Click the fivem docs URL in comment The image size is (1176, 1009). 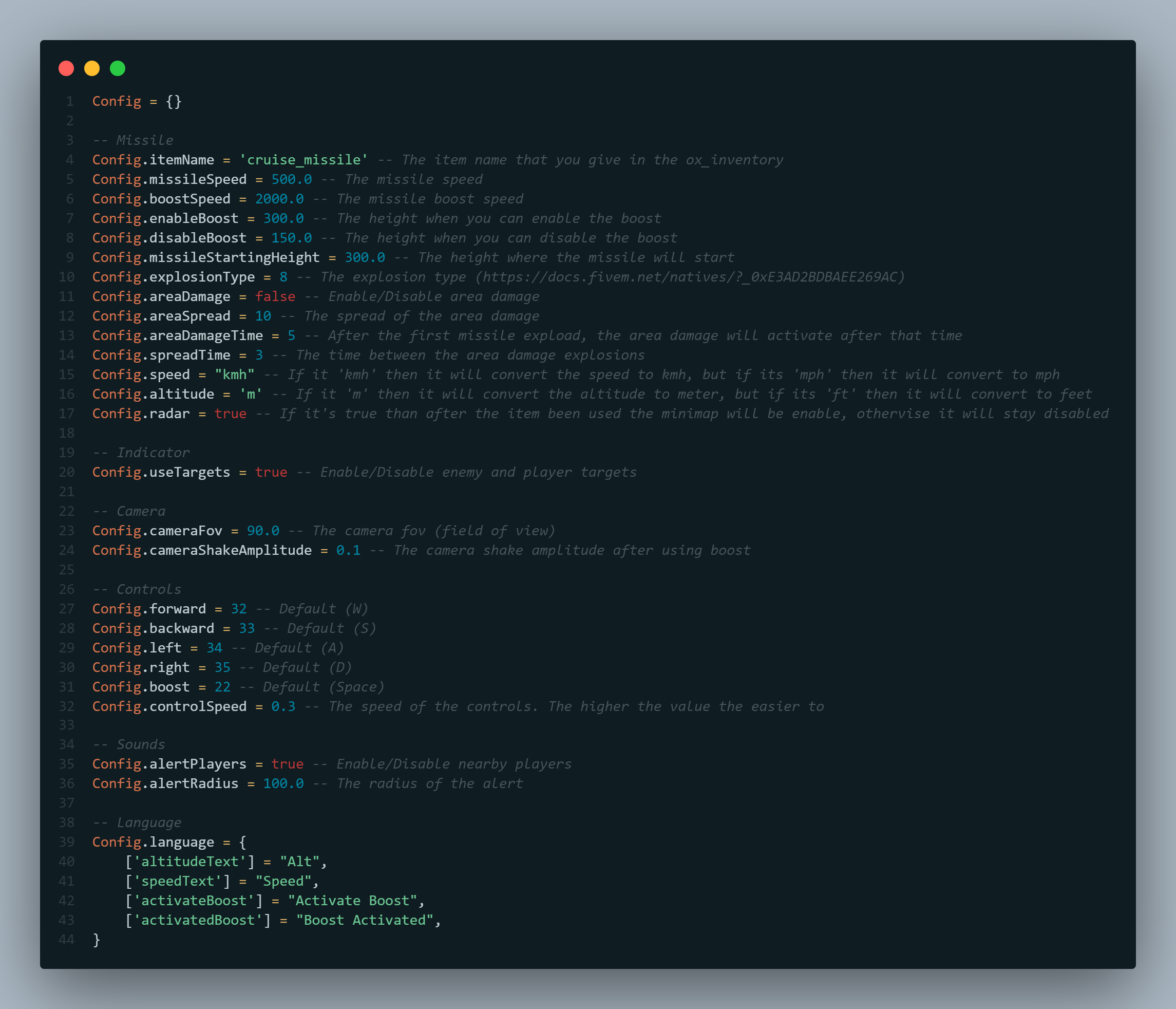(x=690, y=277)
